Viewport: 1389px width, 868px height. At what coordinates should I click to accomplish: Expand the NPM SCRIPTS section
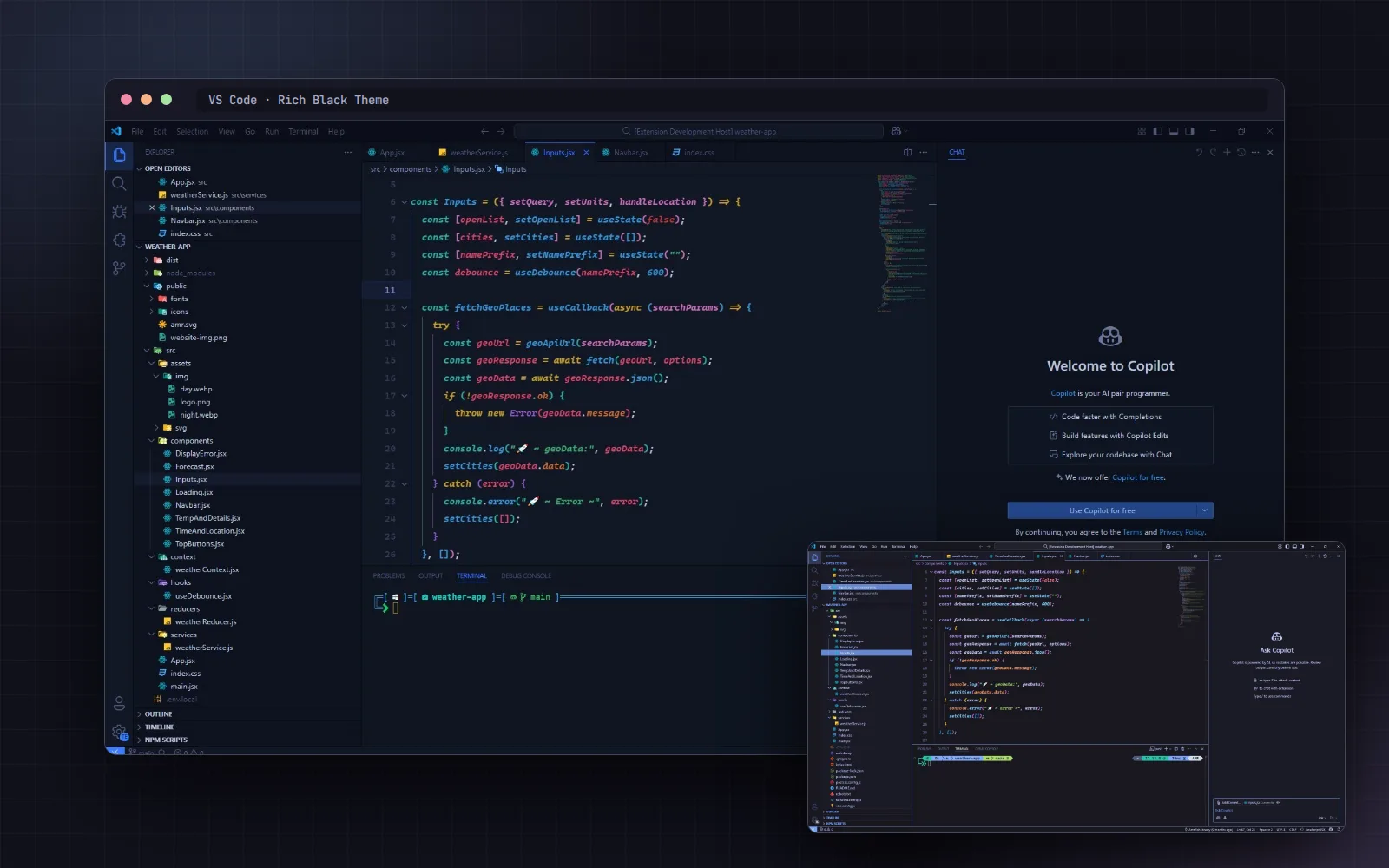139,740
